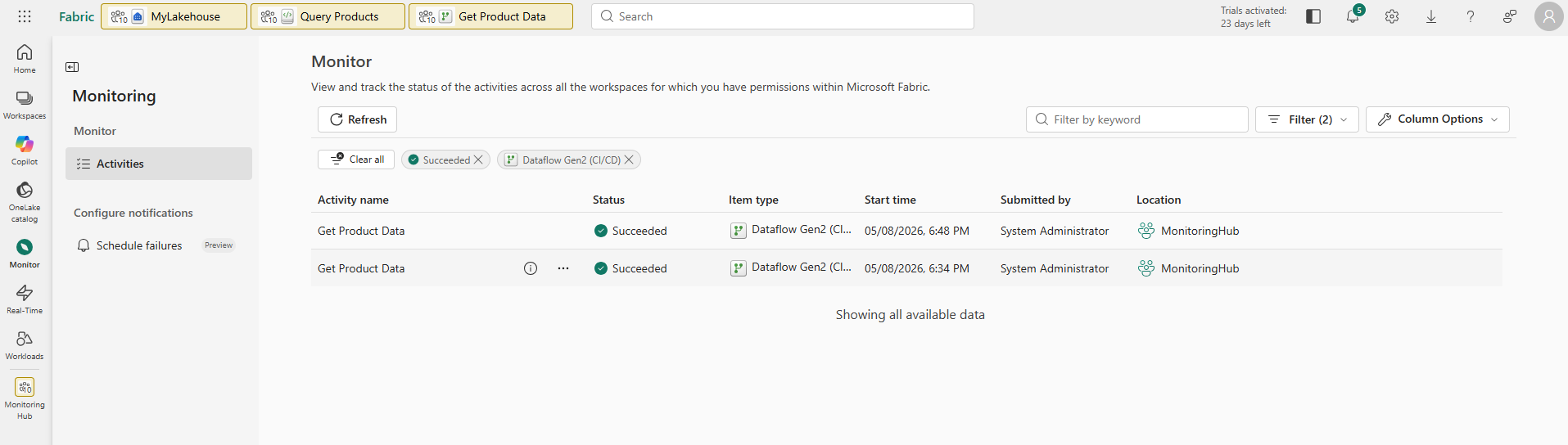This screenshot has height=445, width=1568.
Task: Switch to MyLakehouse tab
Action: 174,16
